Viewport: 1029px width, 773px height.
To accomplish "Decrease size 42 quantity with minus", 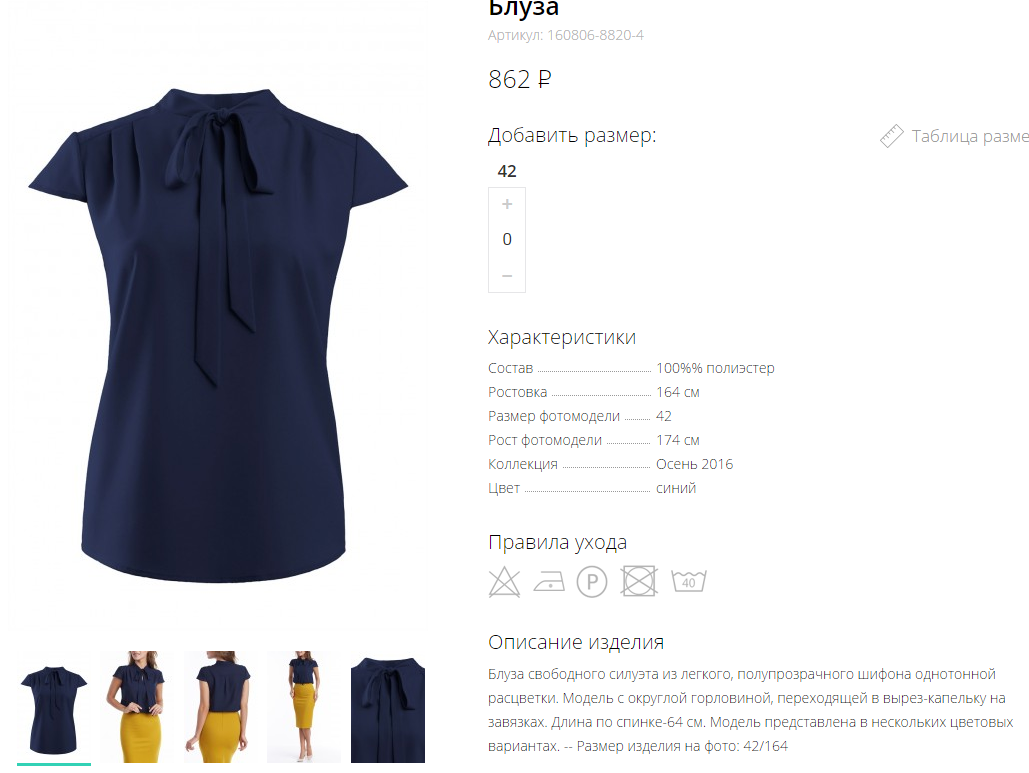I will (507, 276).
